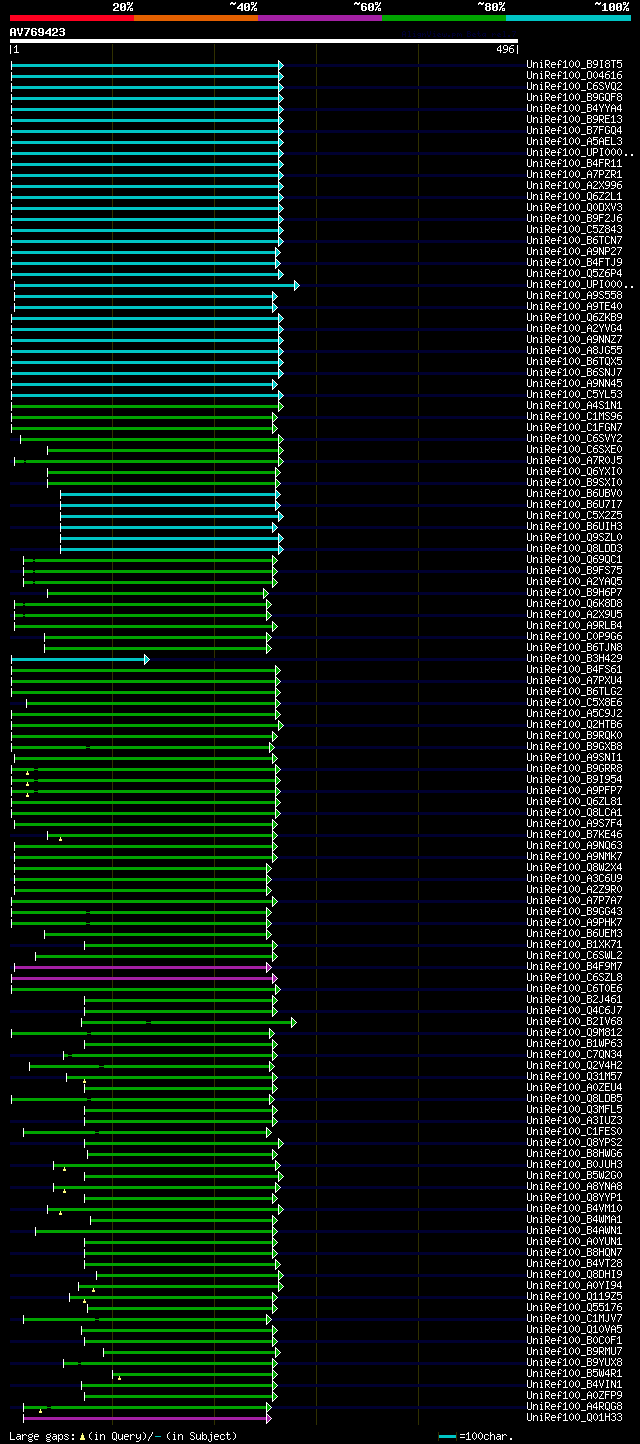Select the UniRef100_Q6ZKB9 label
Viewport: 640px width, 1444px height.
tap(574, 317)
